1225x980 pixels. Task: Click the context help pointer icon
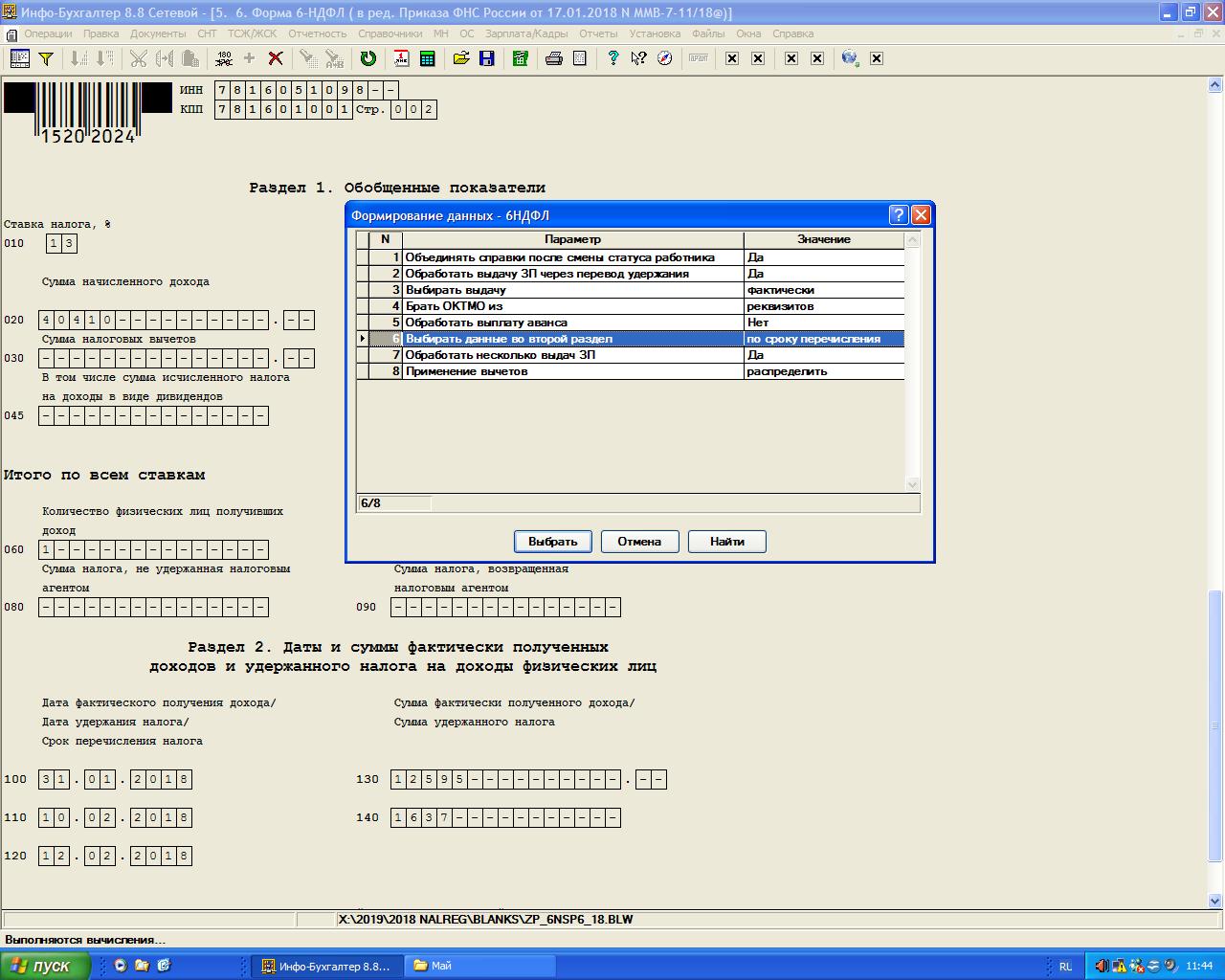(638, 58)
